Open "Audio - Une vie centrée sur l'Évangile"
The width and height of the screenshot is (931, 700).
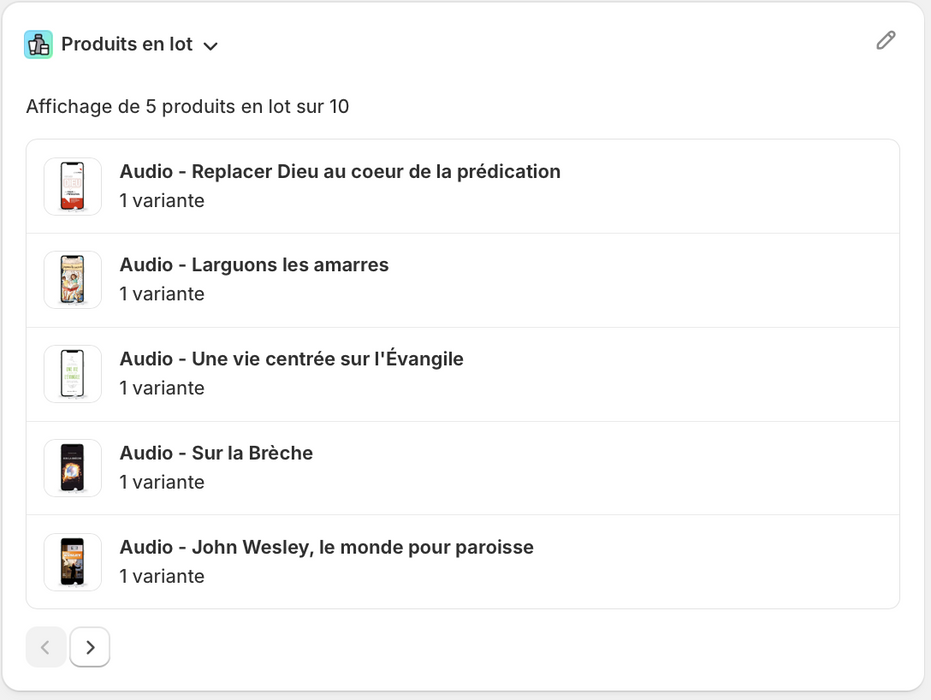pos(290,358)
